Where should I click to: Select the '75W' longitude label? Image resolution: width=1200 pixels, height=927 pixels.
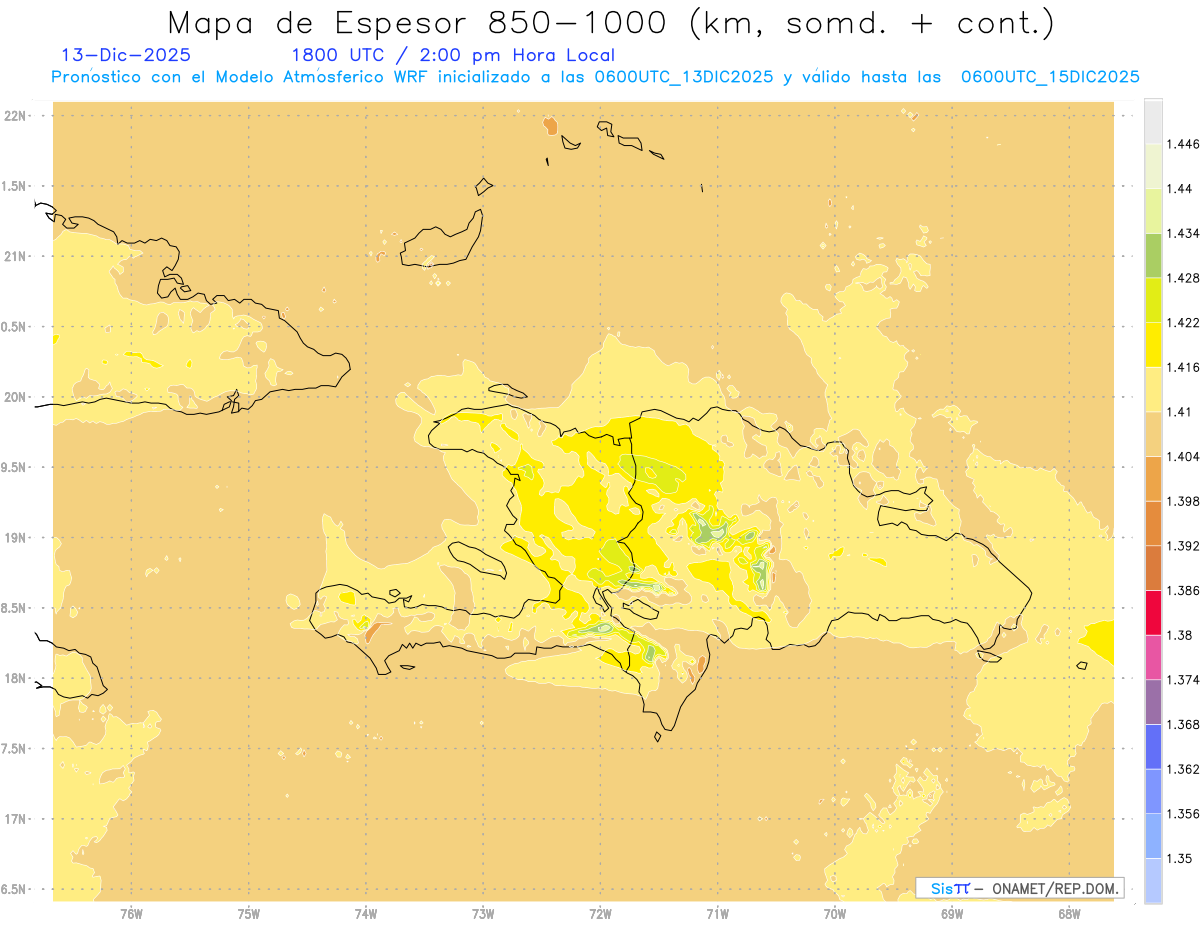tap(249, 913)
